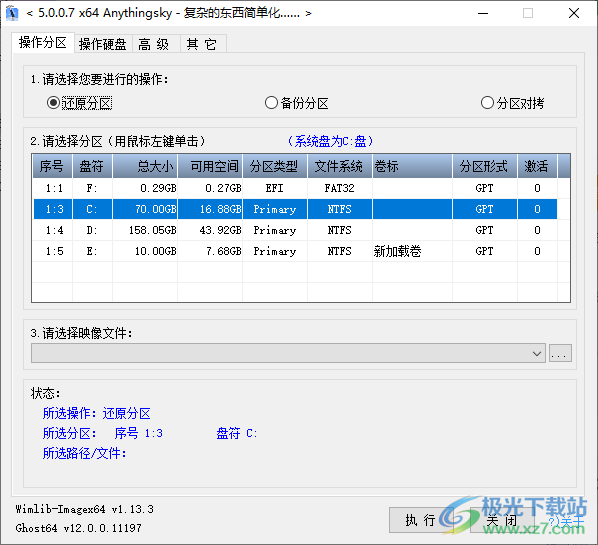Screen dimensions: 598x545
Task: Sort by 序号 column header
Action: click(52, 166)
